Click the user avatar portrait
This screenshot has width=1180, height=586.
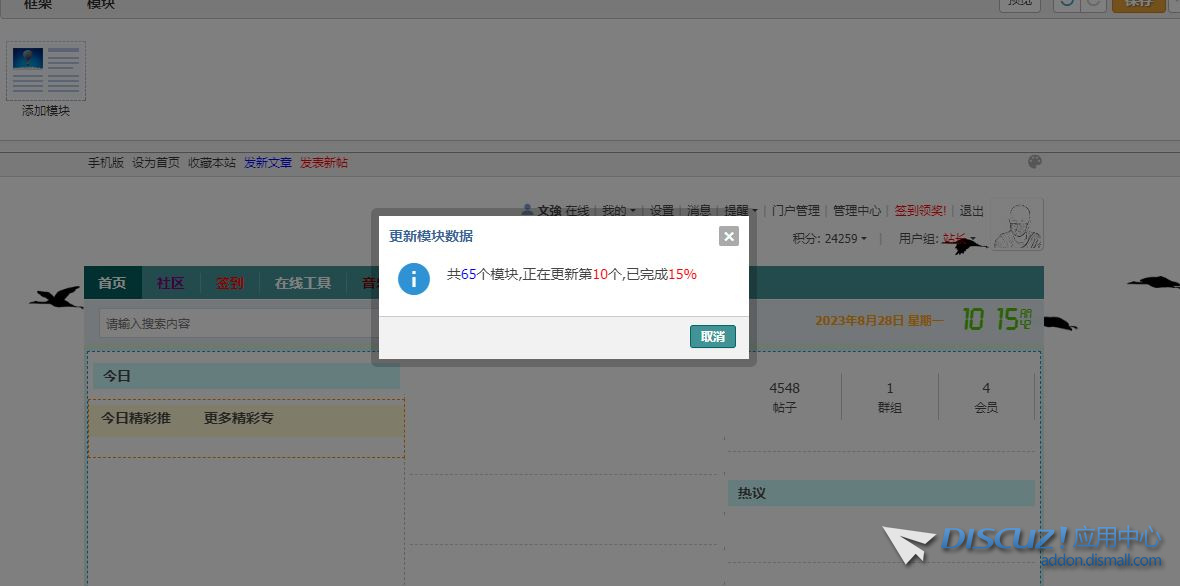(1015, 224)
